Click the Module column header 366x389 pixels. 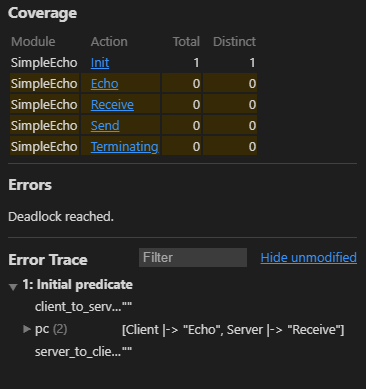click(33, 42)
